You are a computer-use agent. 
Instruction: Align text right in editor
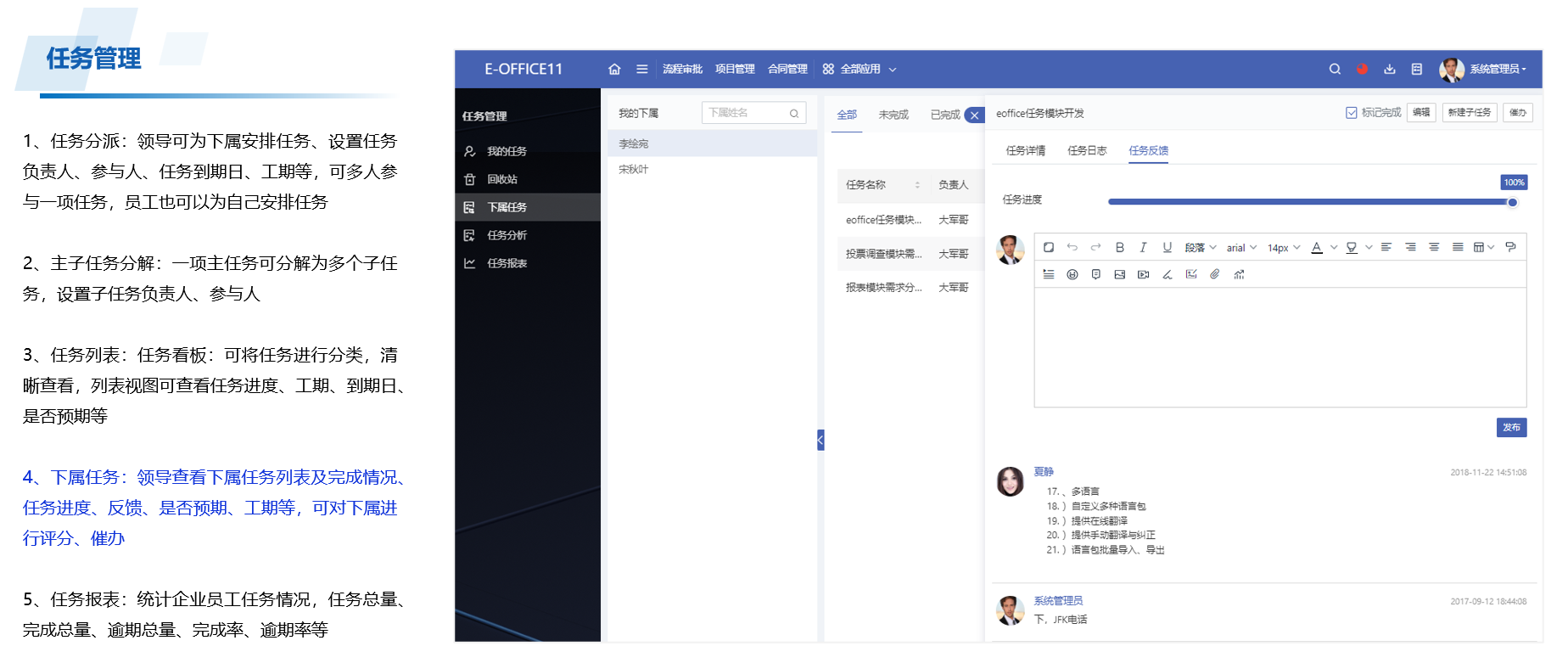coord(1410,247)
